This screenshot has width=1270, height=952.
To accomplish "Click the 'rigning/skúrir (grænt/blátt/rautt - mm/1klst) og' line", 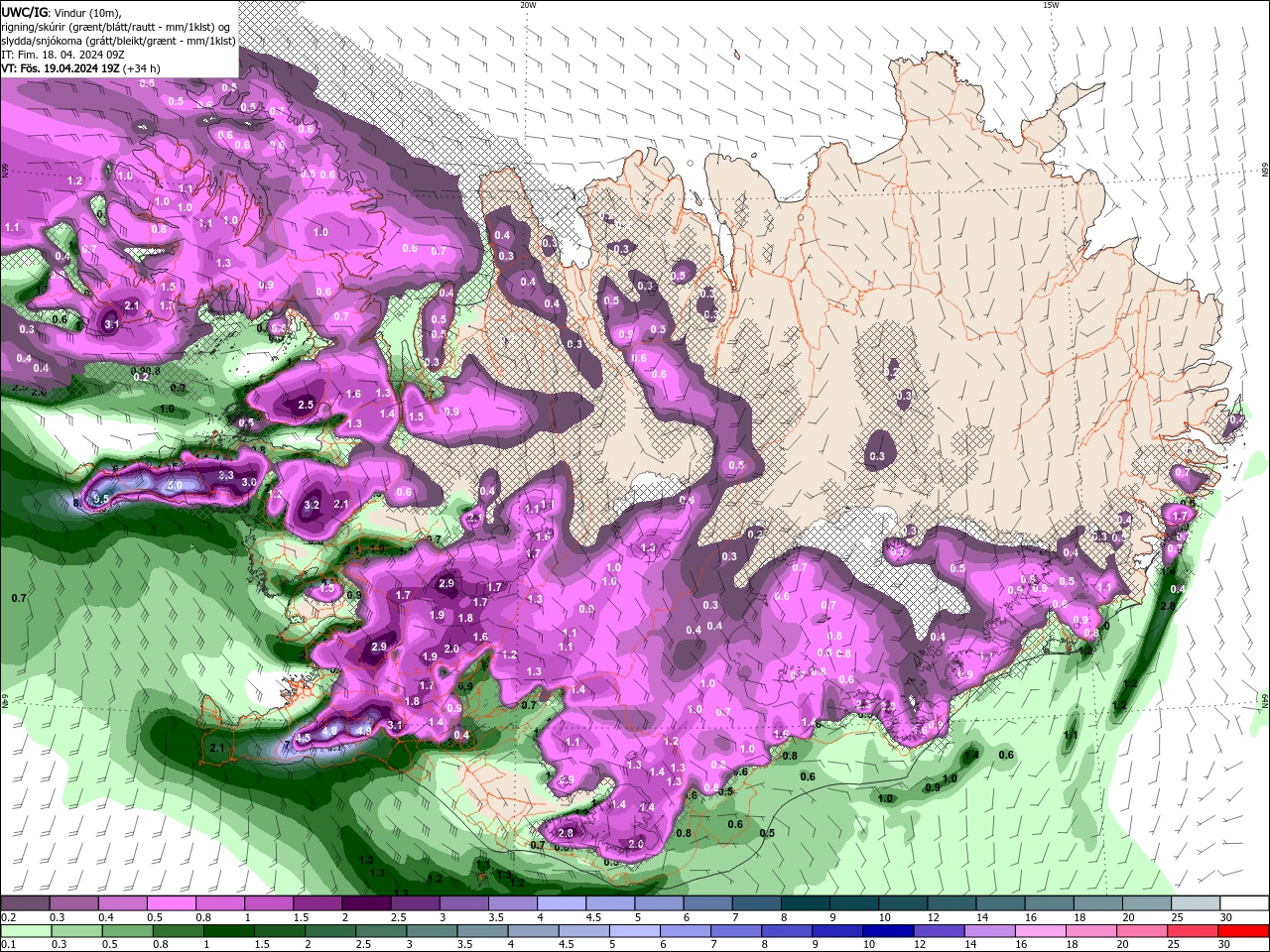I will pos(116,27).
